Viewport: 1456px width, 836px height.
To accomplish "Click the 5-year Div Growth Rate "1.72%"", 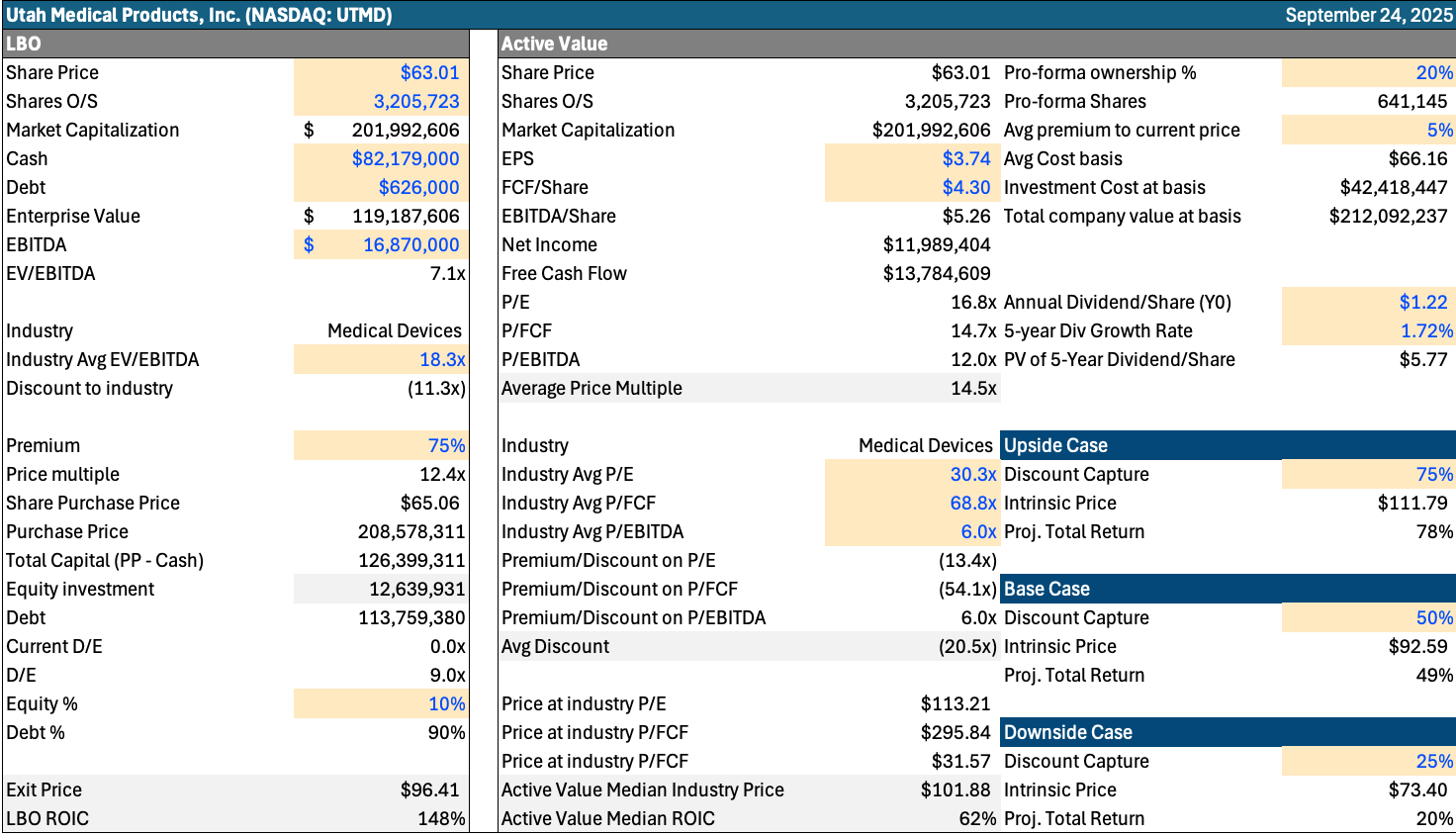I will coord(1427,330).
